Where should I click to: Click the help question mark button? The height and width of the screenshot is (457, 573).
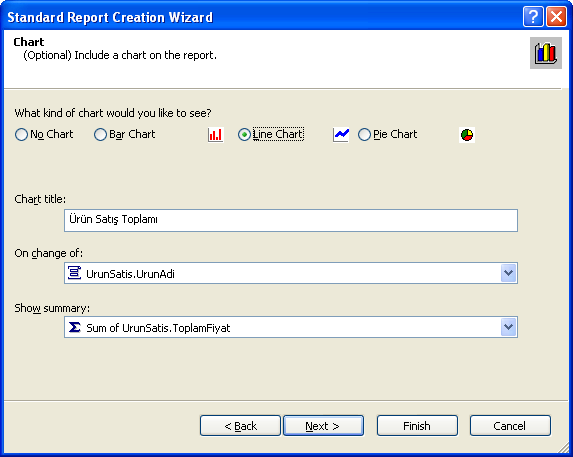[x=533, y=17]
